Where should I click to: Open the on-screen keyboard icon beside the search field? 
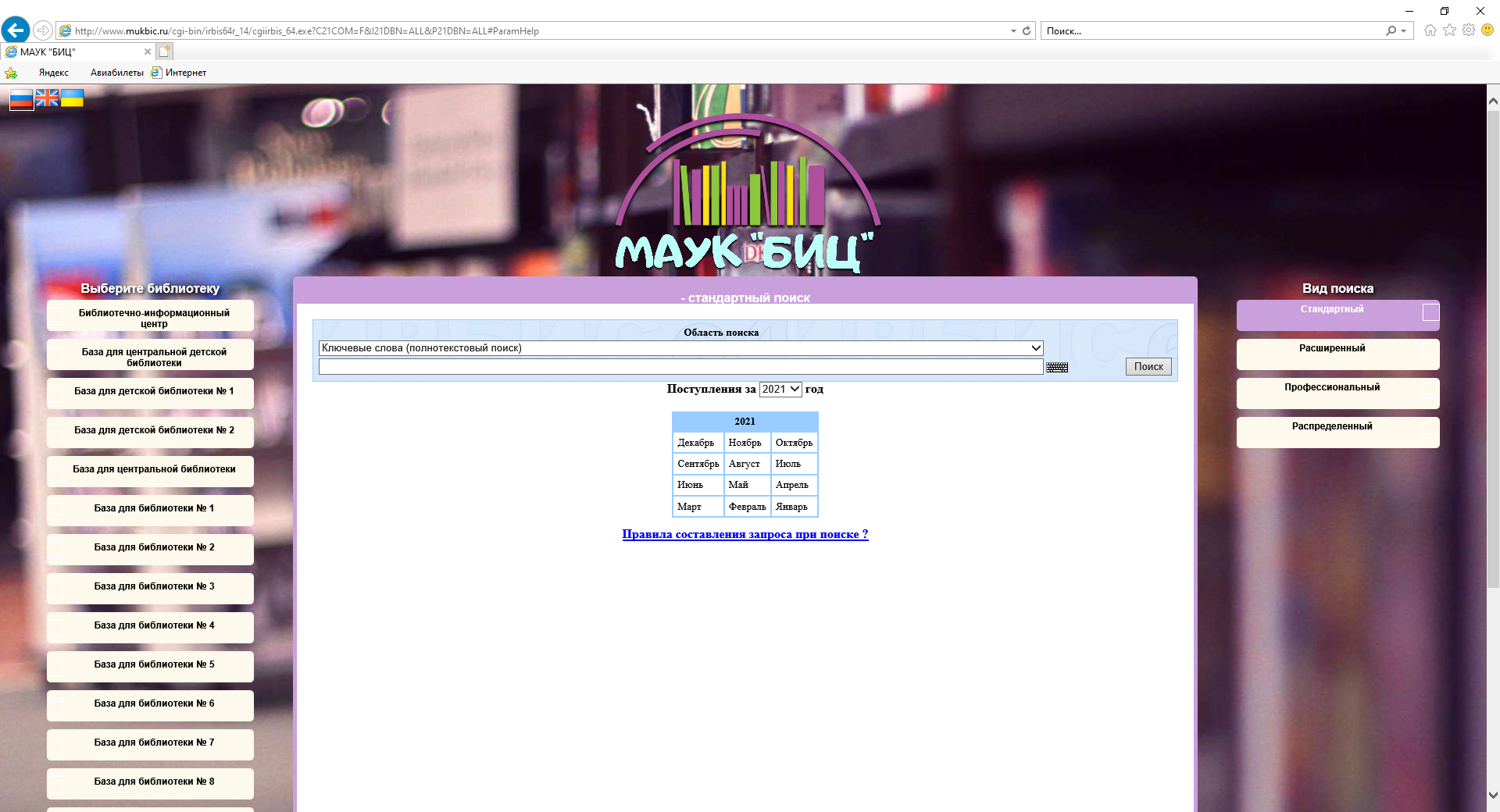tap(1057, 367)
